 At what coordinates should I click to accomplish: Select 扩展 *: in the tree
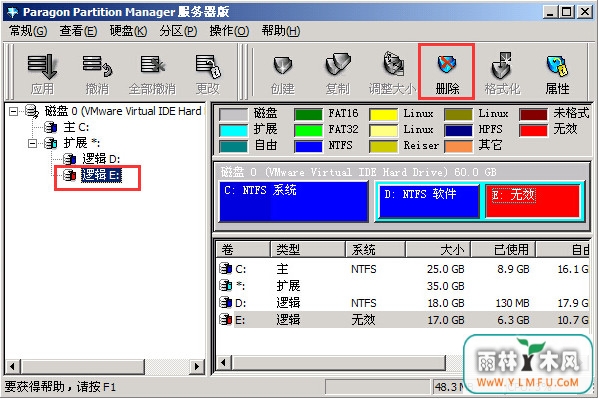click(x=82, y=143)
